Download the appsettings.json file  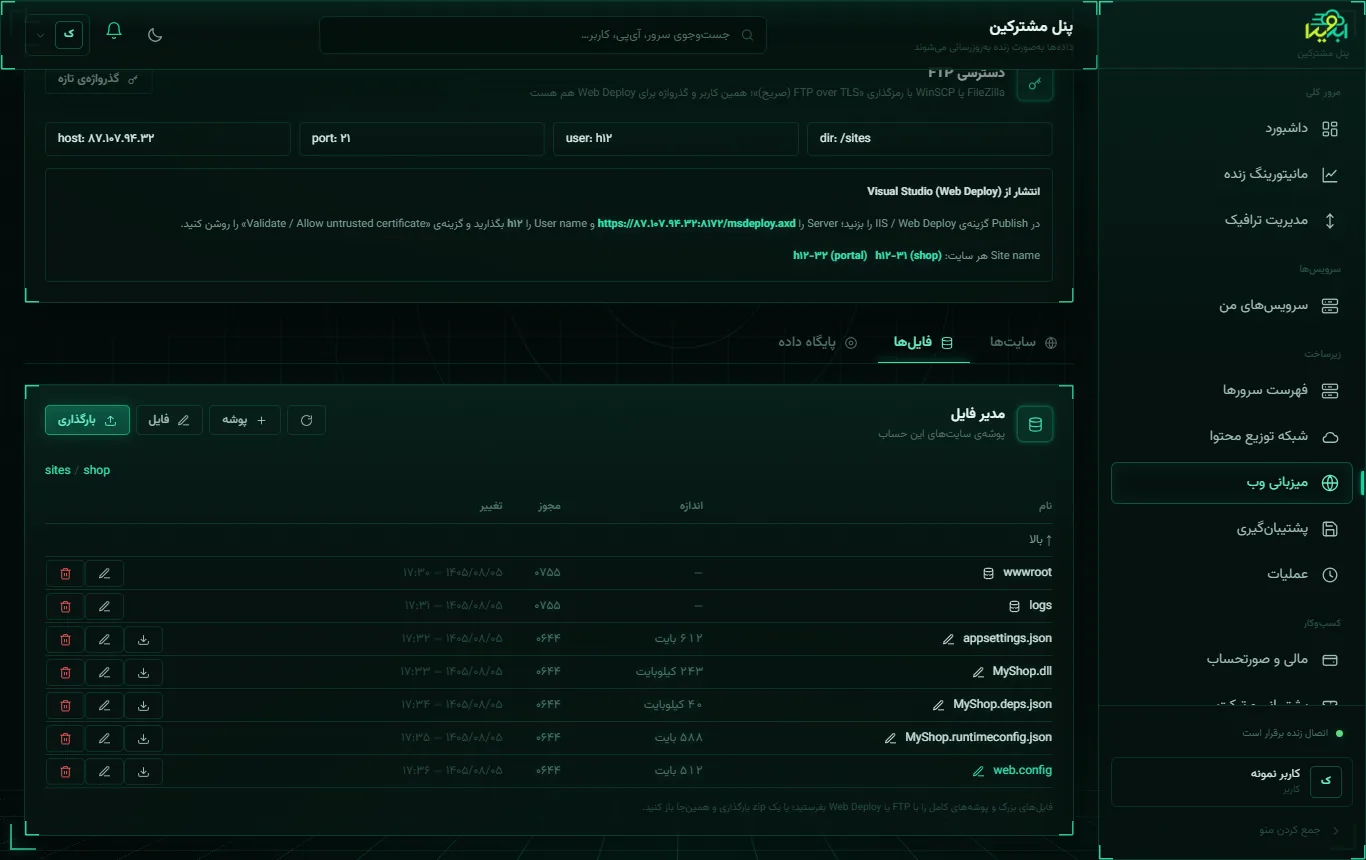[143, 639]
